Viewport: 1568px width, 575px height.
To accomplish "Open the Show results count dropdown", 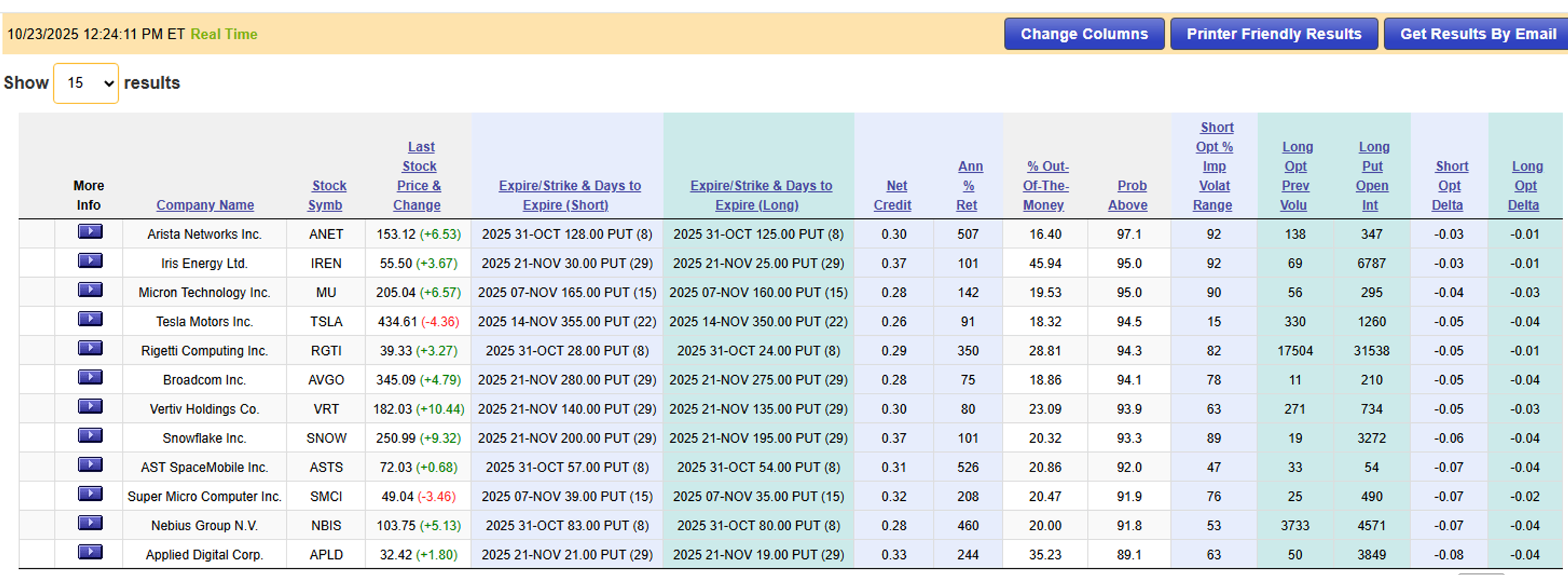I will (86, 83).
